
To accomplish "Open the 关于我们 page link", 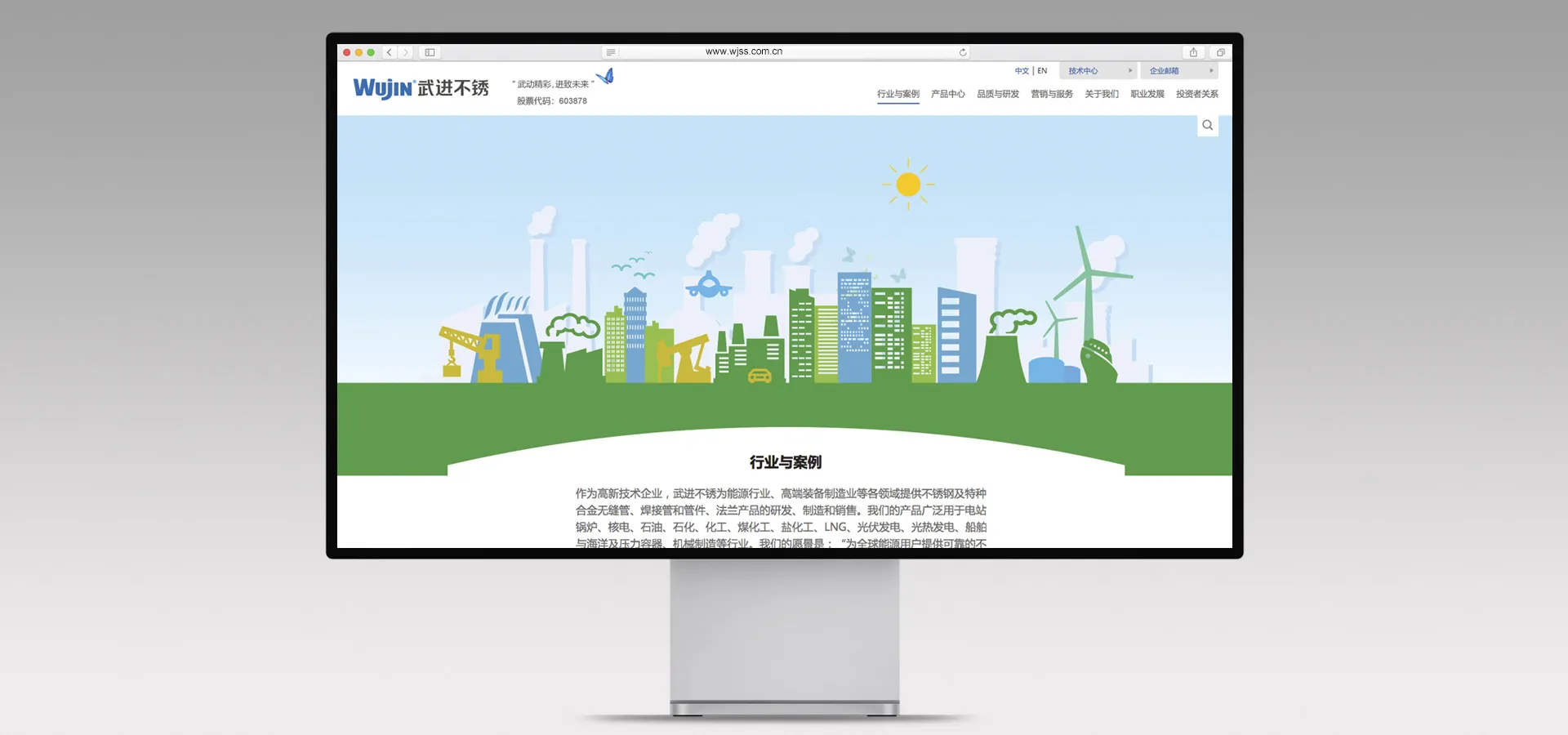I will 1102,94.
